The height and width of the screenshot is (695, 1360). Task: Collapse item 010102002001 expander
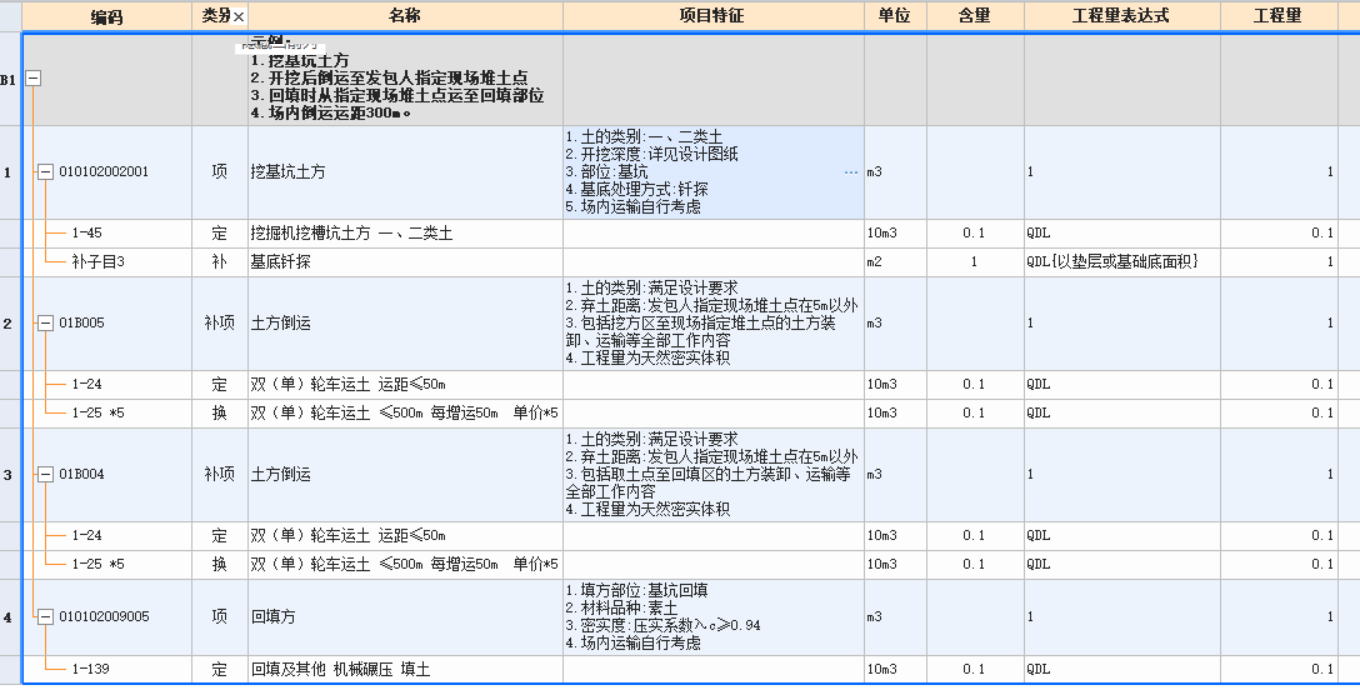click(45, 172)
